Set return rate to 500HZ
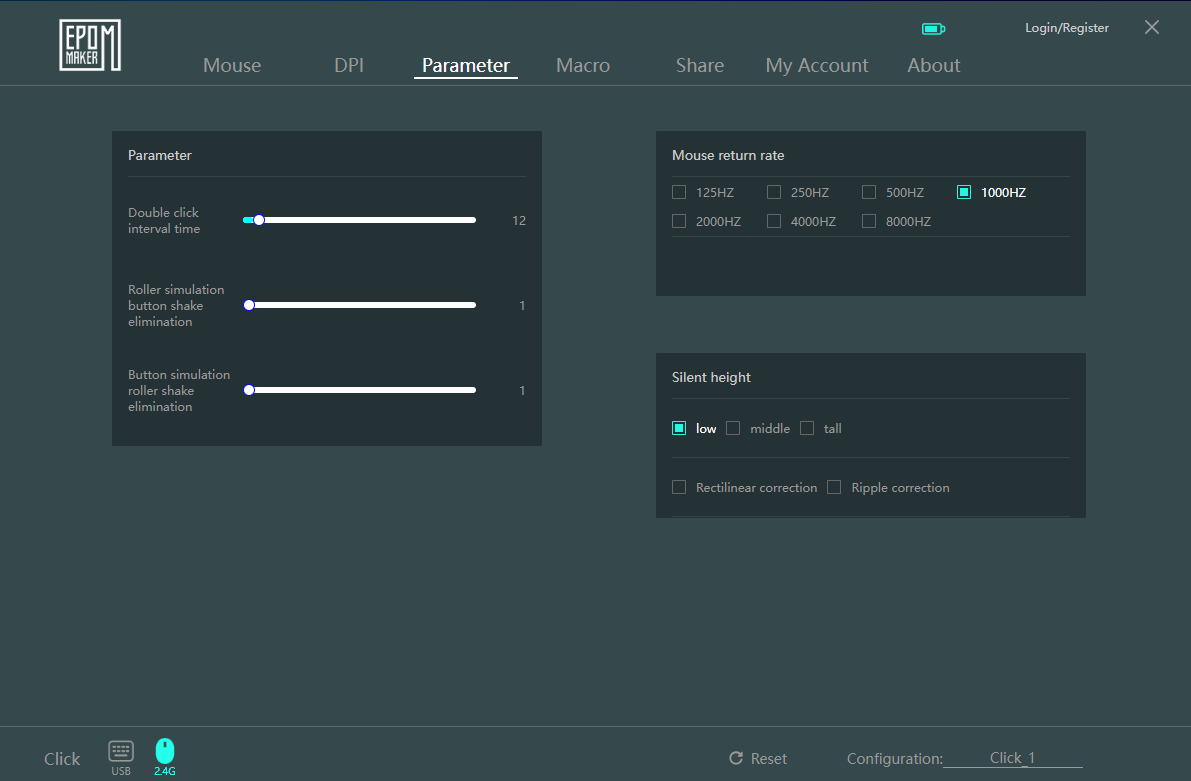The height and width of the screenshot is (781, 1191). 869,192
